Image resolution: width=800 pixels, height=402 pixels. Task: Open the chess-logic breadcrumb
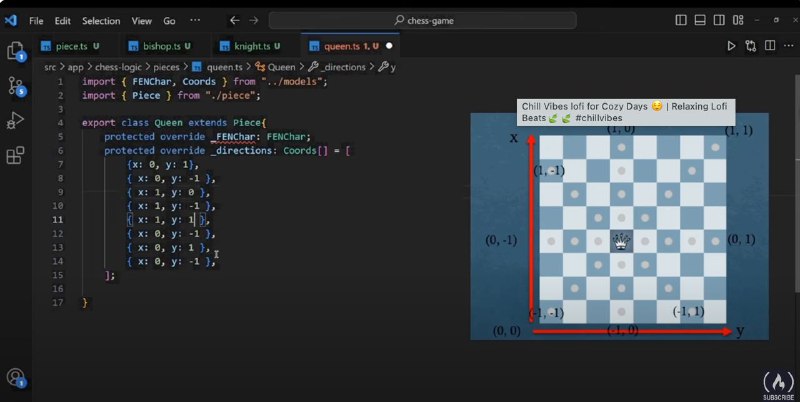tap(118, 67)
